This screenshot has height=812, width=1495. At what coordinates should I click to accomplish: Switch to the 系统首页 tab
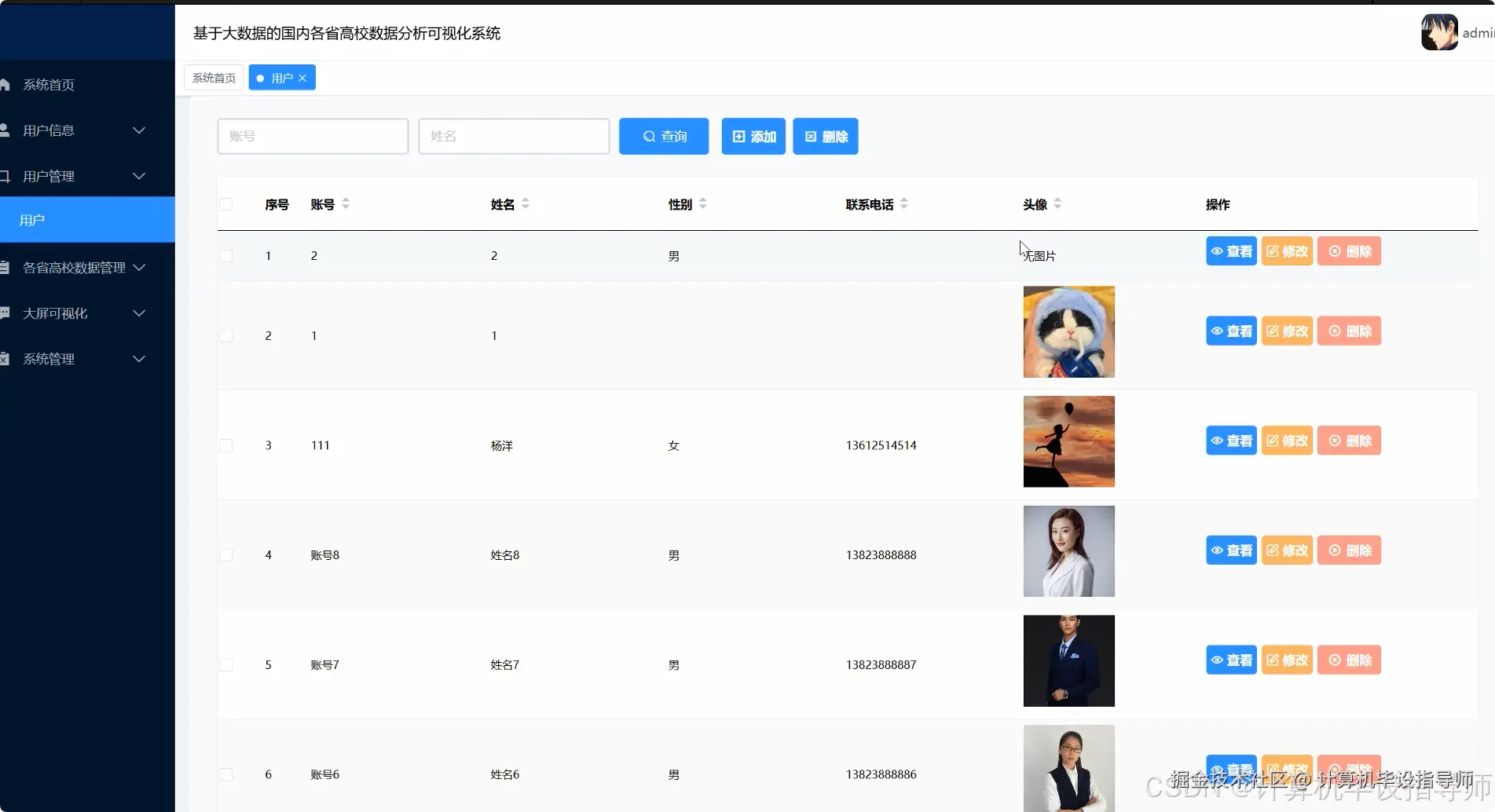(213, 77)
